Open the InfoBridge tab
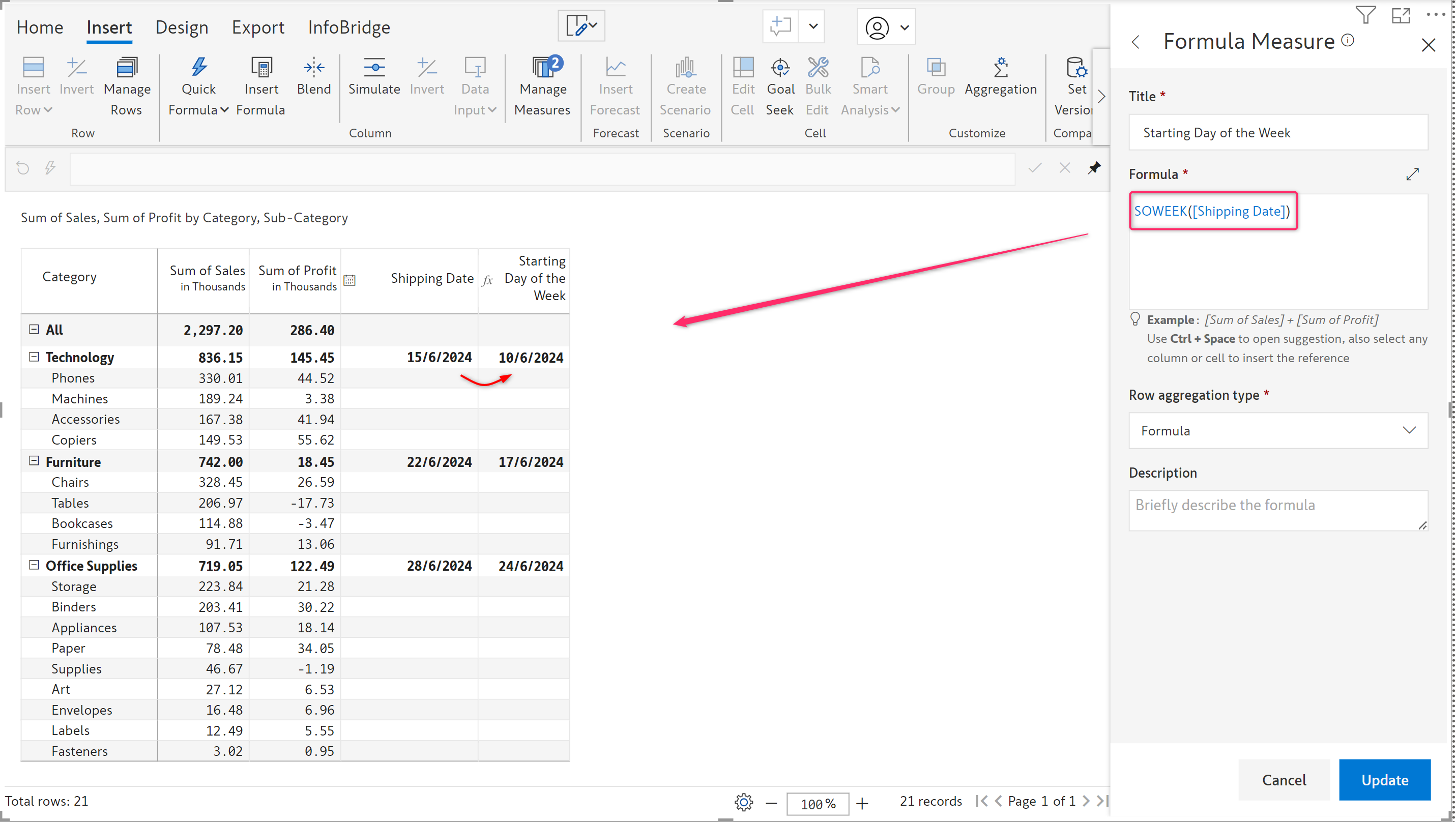The width and height of the screenshot is (1456, 822). (x=349, y=27)
